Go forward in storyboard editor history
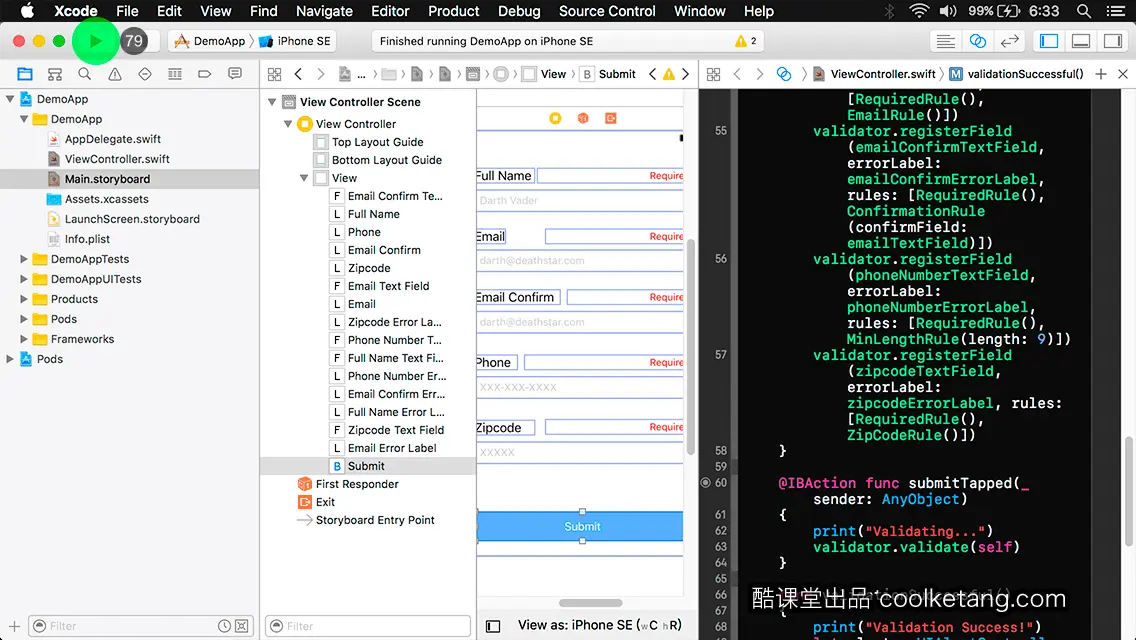Viewport: 1136px width, 640px height. click(x=320, y=74)
